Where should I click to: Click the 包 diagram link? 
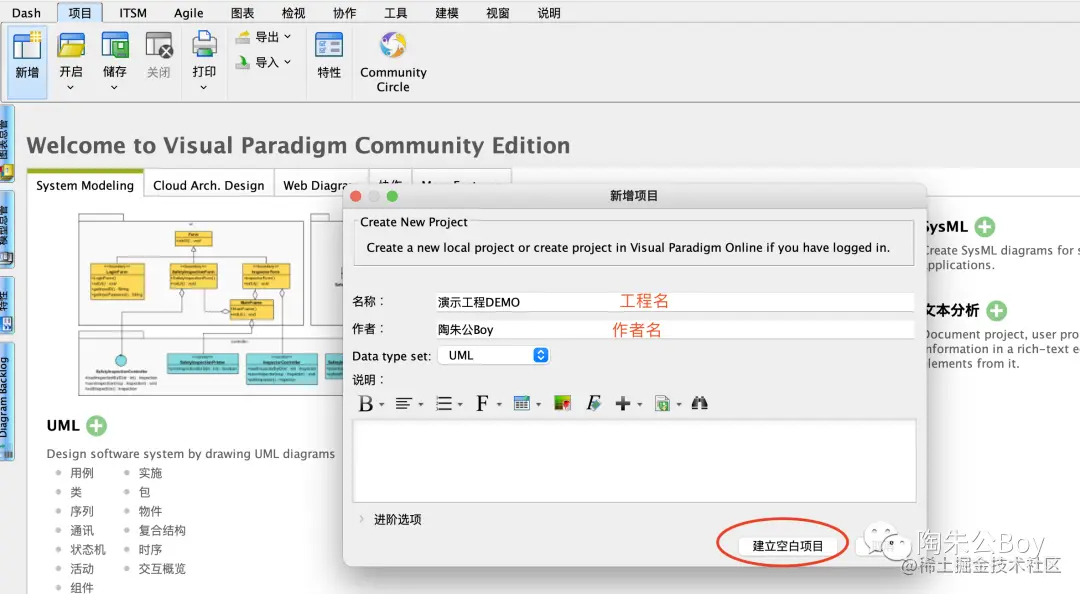click(x=145, y=492)
